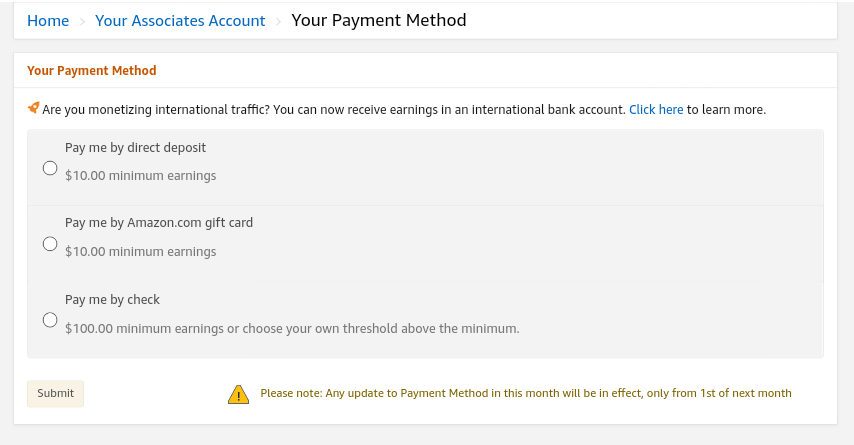
Task: Click the chevron after Your Associates Account
Action: [278, 21]
